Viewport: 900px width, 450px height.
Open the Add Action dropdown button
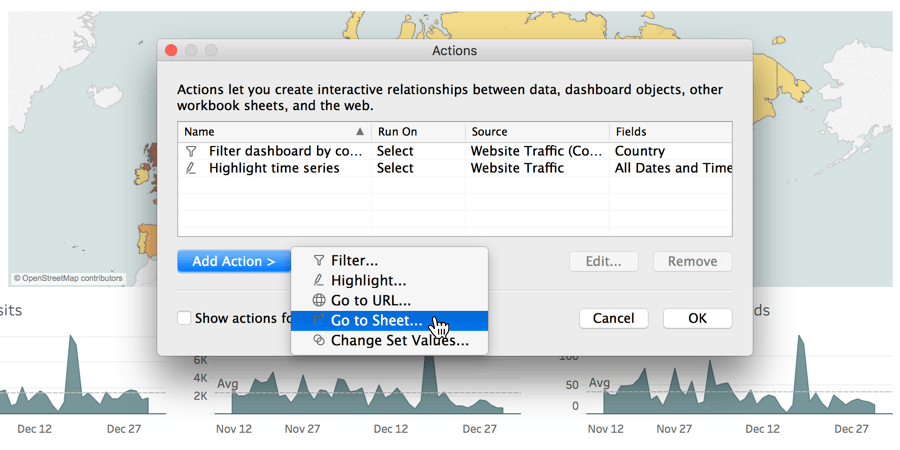tap(234, 261)
